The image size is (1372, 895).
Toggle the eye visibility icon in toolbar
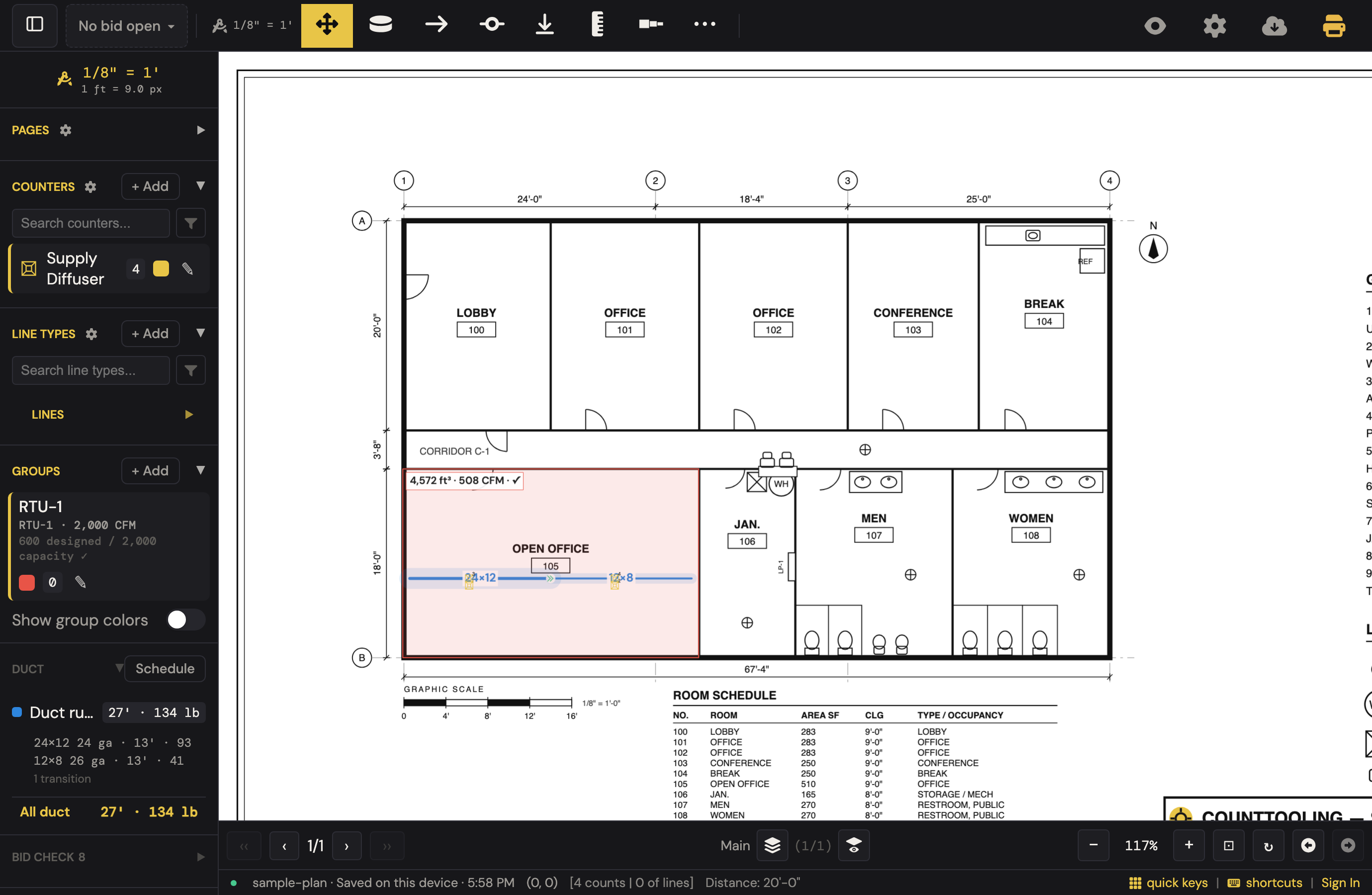(x=1155, y=26)
